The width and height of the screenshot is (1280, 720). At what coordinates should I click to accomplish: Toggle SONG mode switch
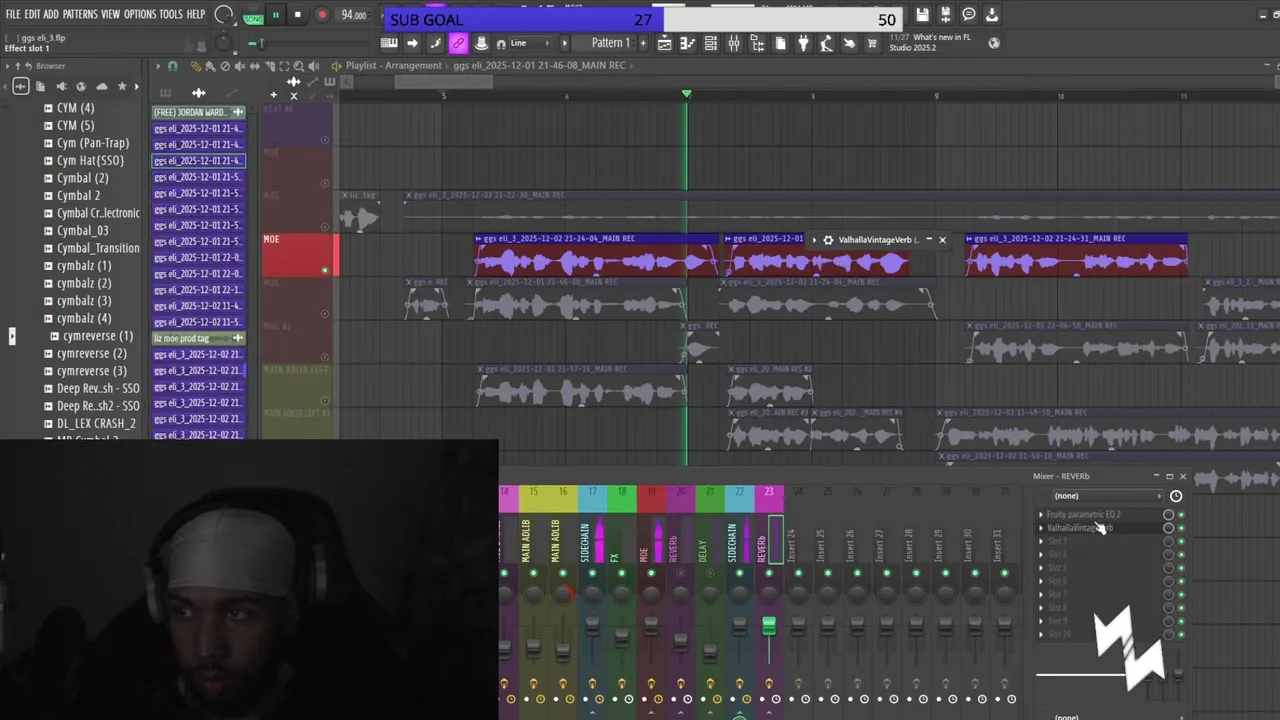coord(253,18)
